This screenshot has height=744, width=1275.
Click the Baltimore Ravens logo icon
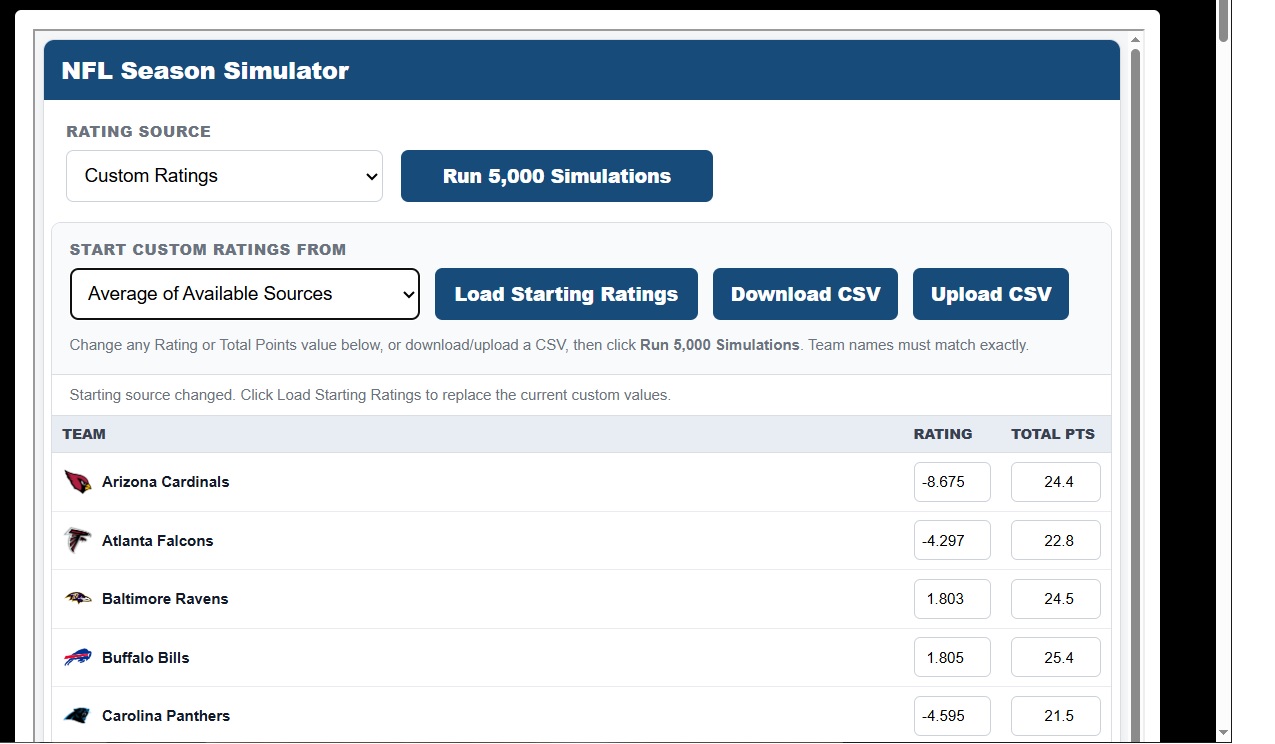tap(78, 599)
